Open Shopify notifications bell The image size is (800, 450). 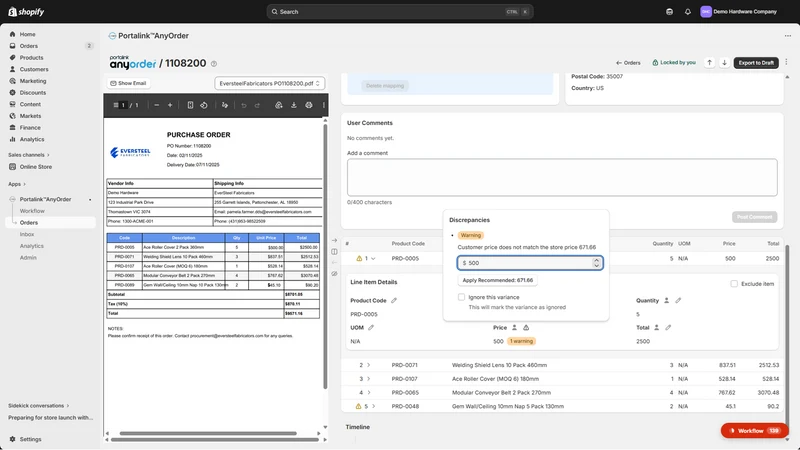tap(688, 12)
